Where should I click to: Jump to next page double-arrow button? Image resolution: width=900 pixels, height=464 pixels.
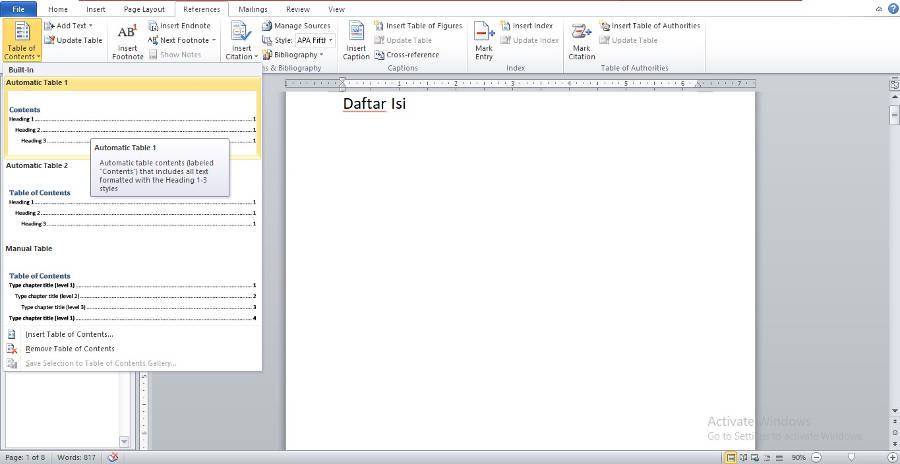[894, 442]
